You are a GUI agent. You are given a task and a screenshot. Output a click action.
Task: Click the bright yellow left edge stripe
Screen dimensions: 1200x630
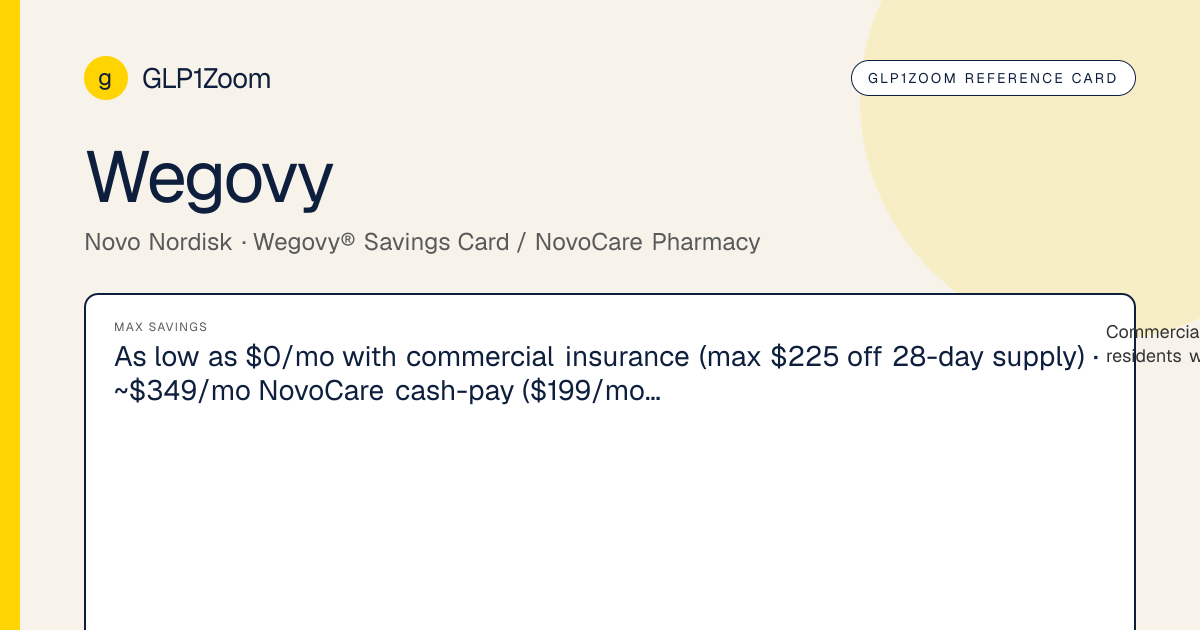click(10, 315)
